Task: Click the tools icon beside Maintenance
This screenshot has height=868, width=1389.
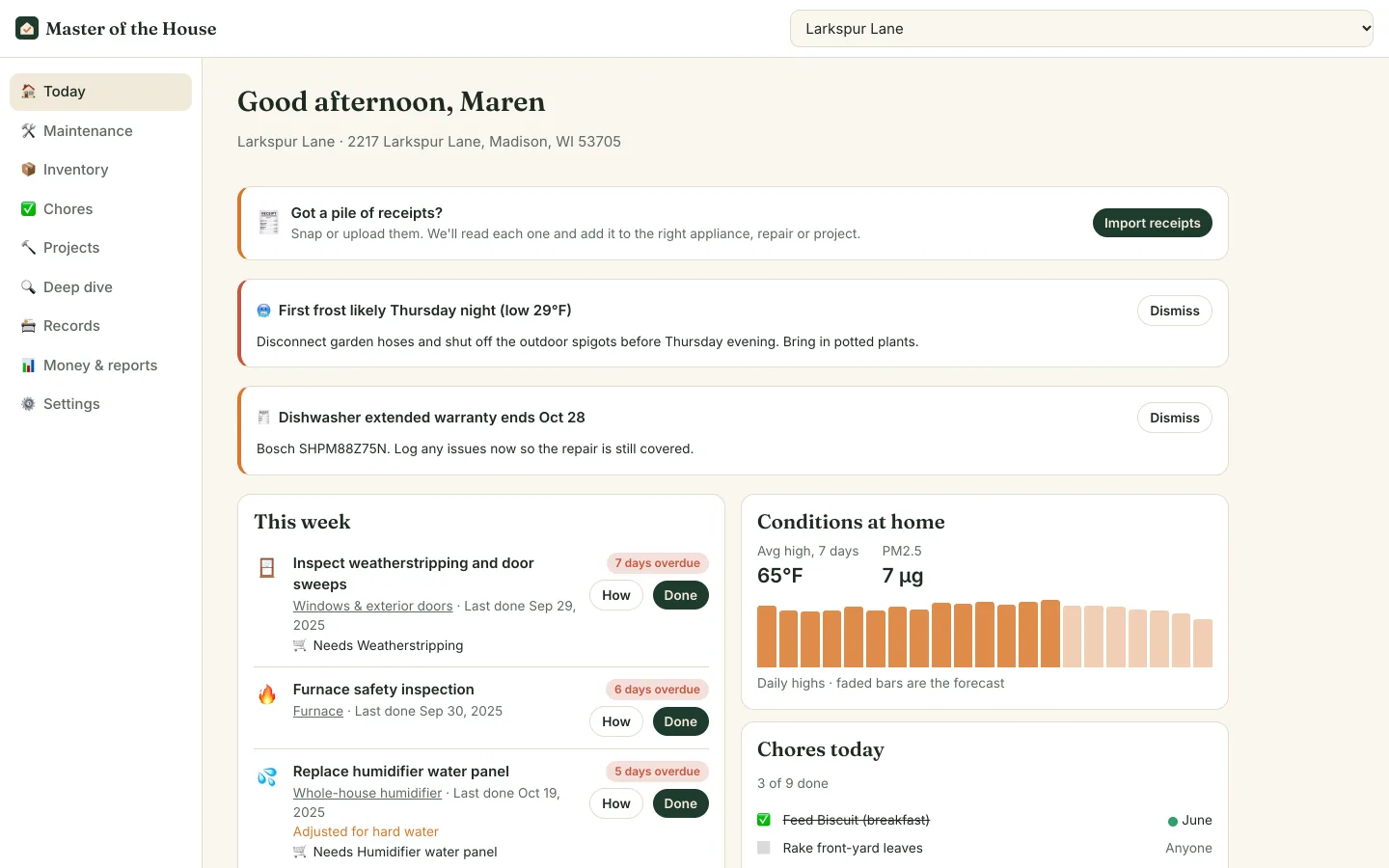Action: point(29,131)
